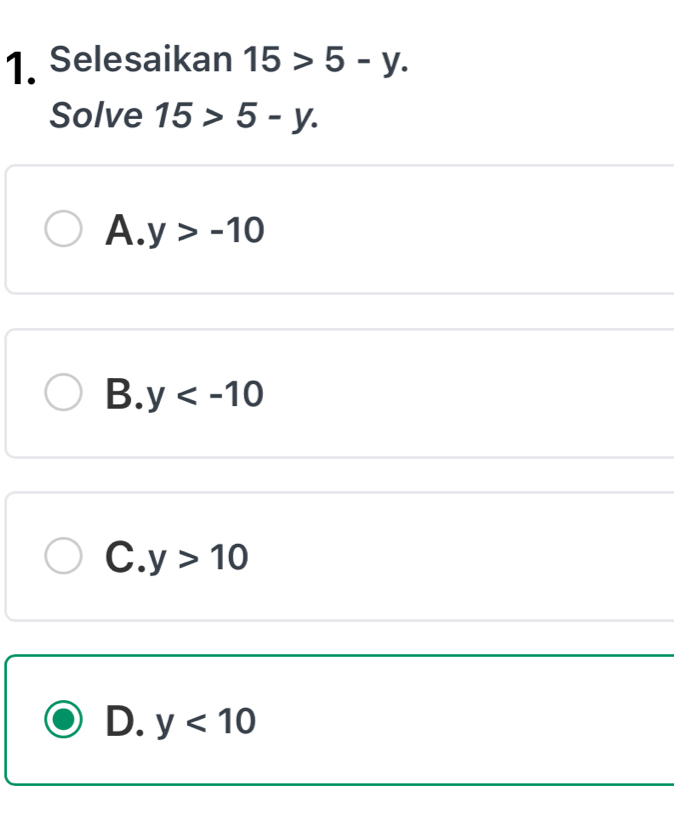Click the answer text "y < -10"
This screenshot has height=813, width=674.
click(x=206, y=395)
